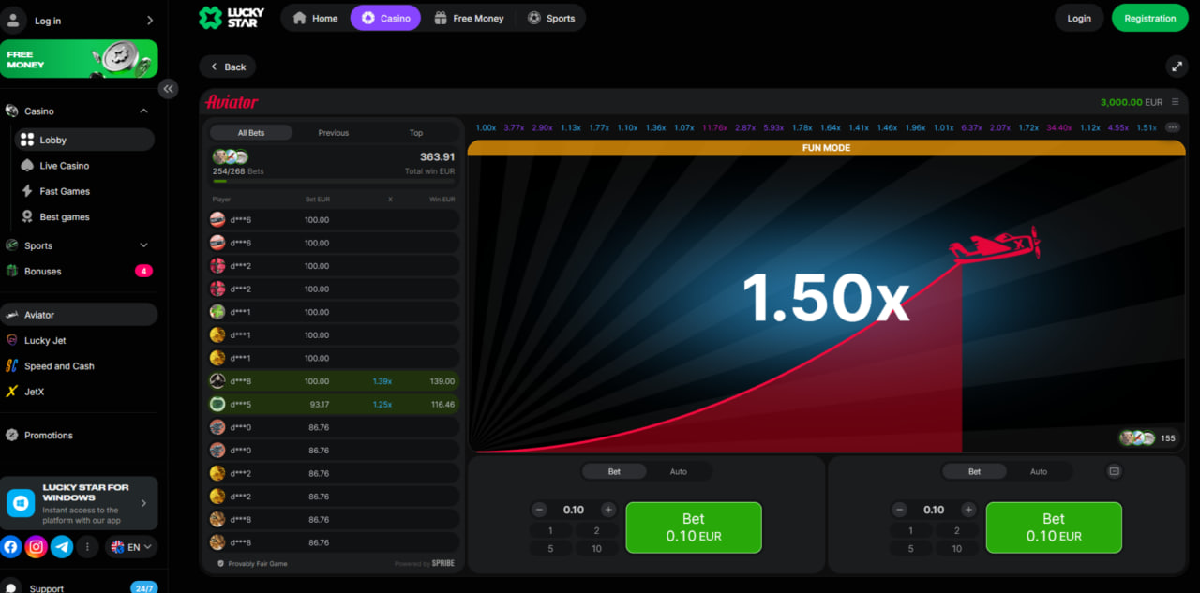Click the Aviator game logo
This screenshot has width=1200, height=593.
[232, 102]
